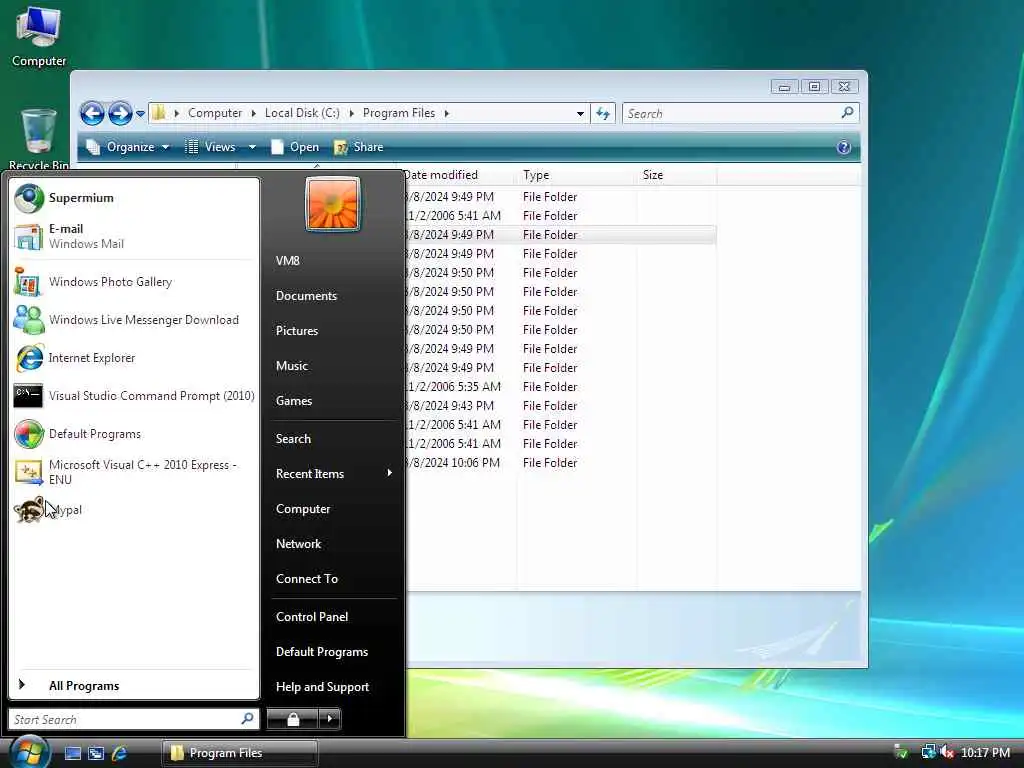Sort by Type column header
The width and height of the screenshot is (1024, 768).
pos(577,175)
